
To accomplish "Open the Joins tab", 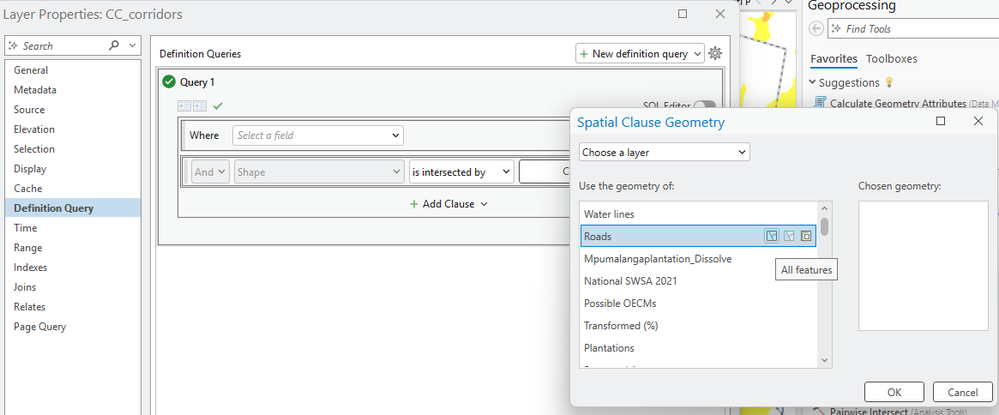I will (x=25, y=288).
